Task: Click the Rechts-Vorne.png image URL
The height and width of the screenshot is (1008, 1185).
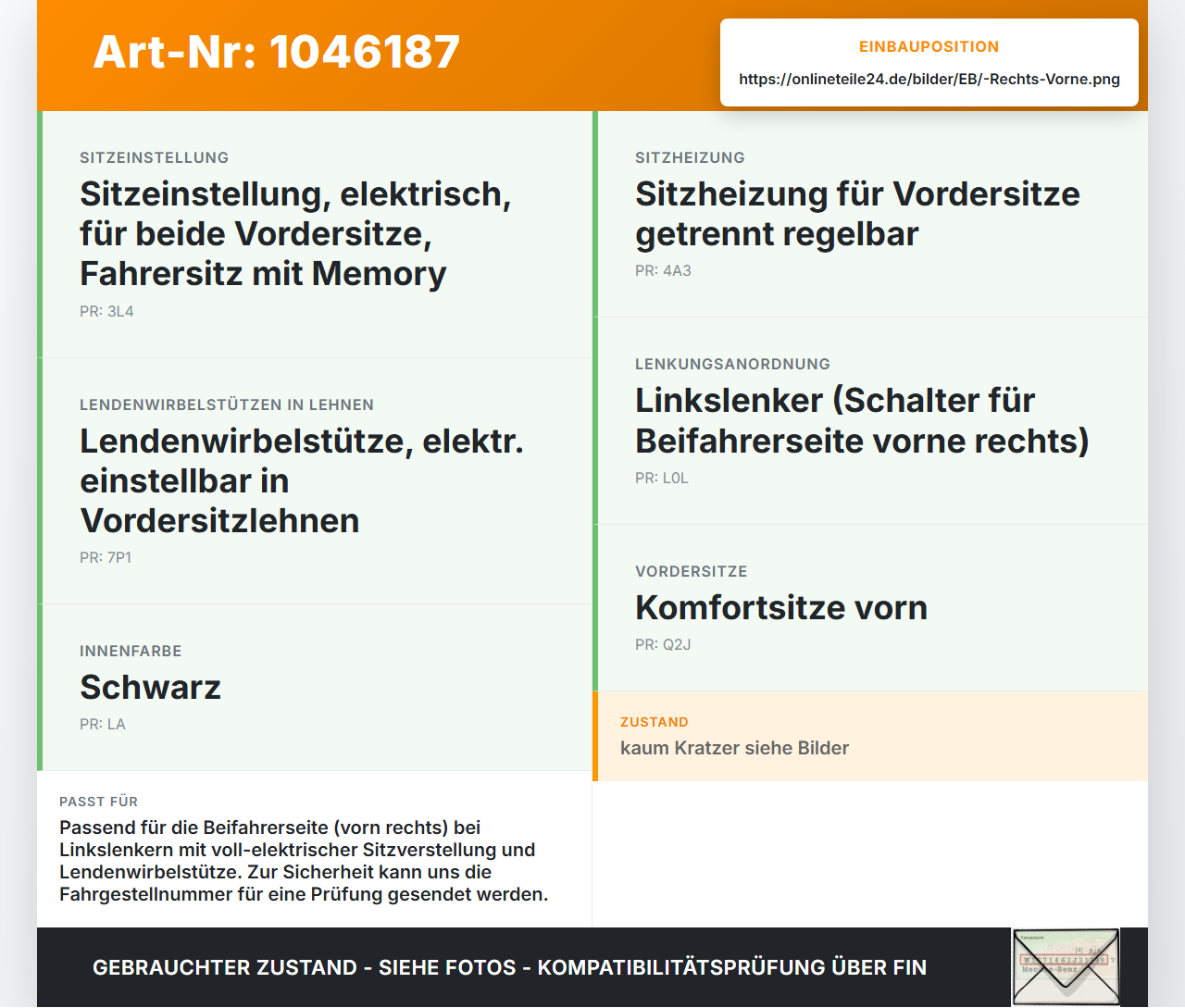Action: point(929,79)
